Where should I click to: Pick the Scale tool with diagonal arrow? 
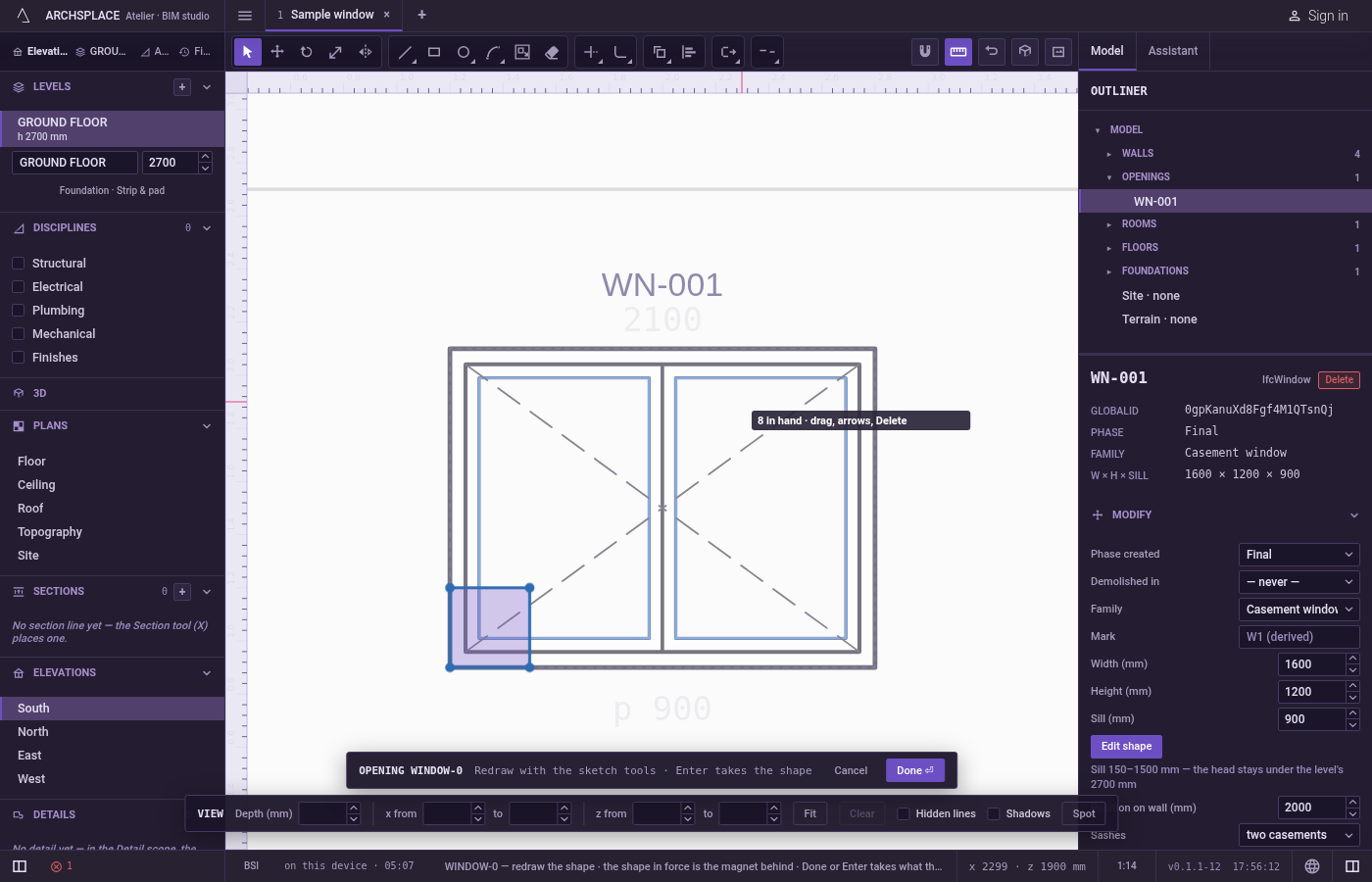coord(335,52)
